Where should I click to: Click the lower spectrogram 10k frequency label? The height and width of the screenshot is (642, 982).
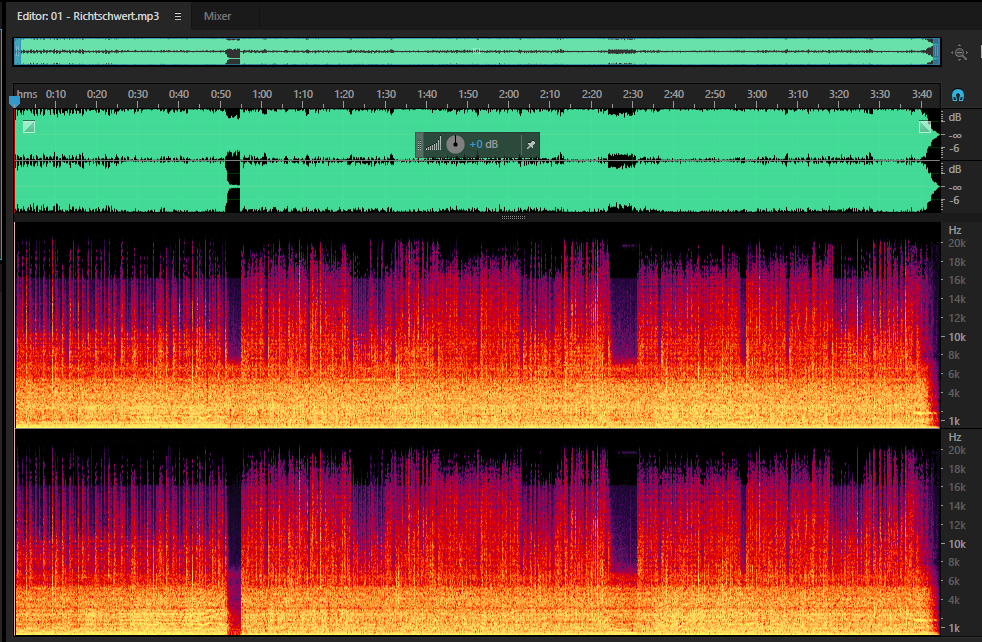(956, 544)
